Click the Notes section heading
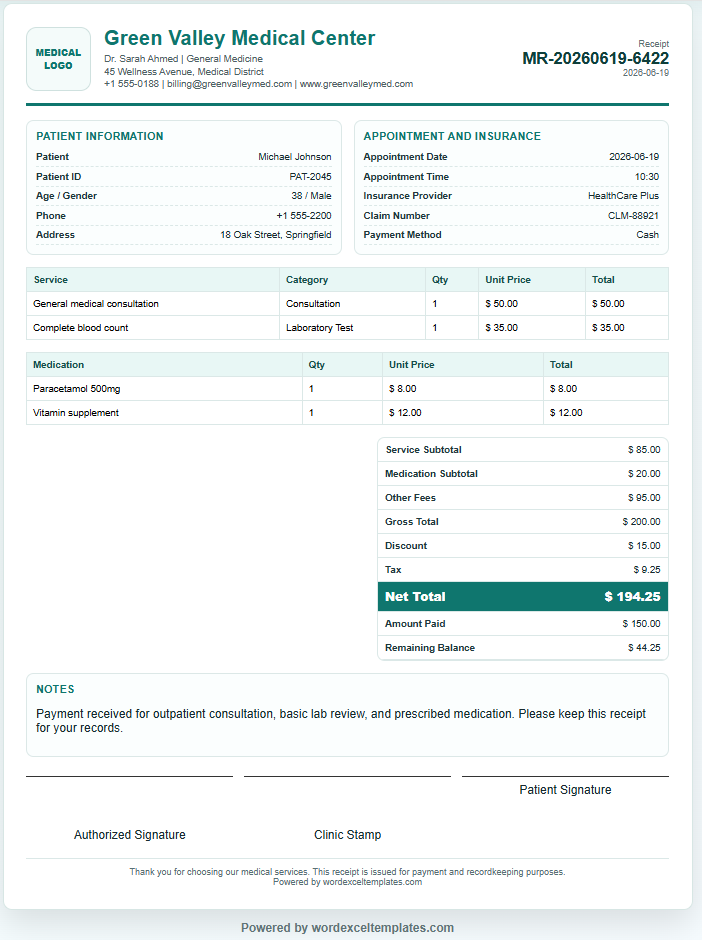This screenshot has width=702, height=940. coord(55,689)
